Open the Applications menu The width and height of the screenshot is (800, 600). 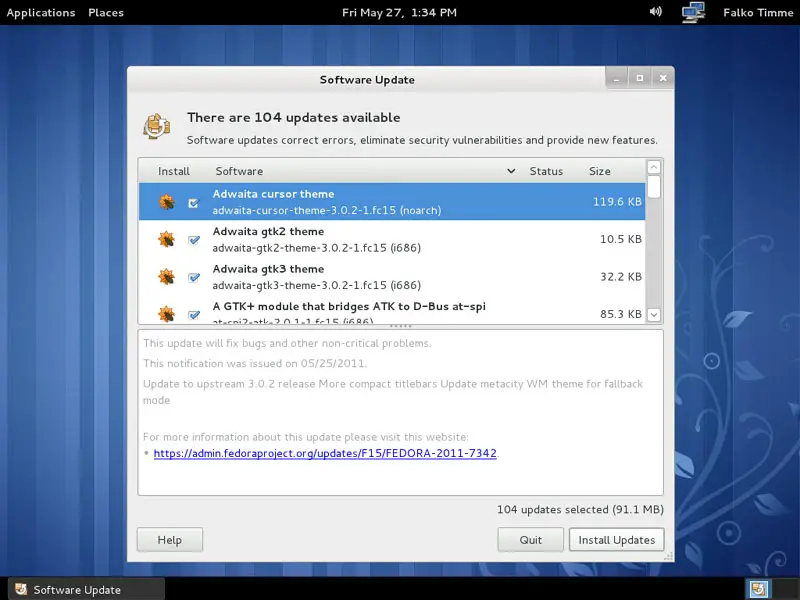[x=41, y=13]
